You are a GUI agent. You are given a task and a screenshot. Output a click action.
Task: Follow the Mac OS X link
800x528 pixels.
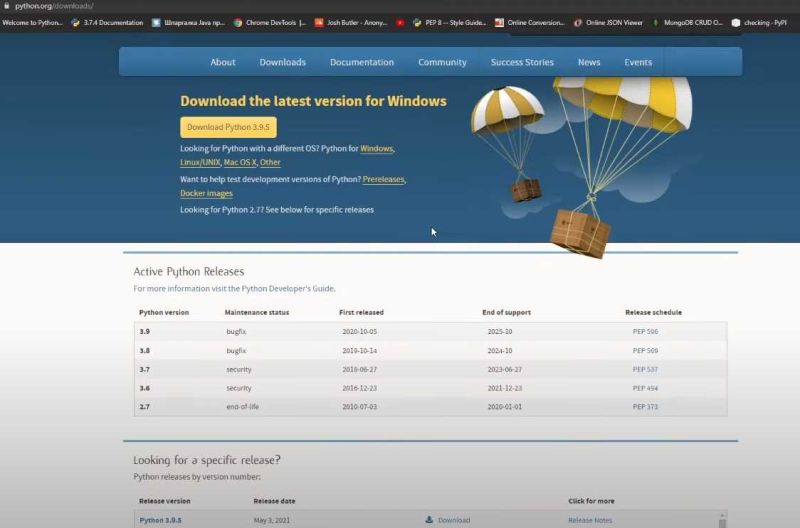240,162
